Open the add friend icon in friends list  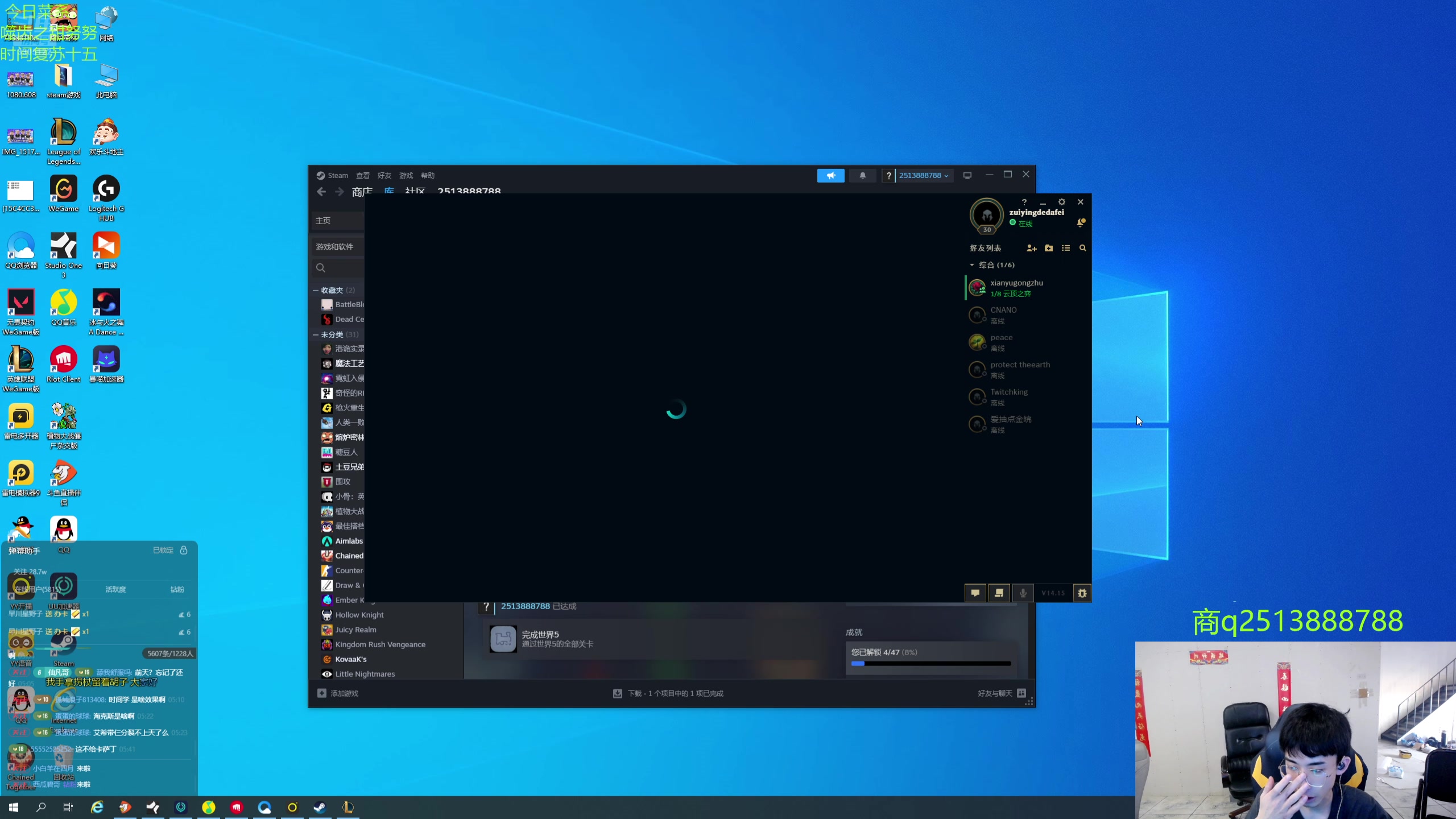pyautogui.click(x=1031, y=248)
